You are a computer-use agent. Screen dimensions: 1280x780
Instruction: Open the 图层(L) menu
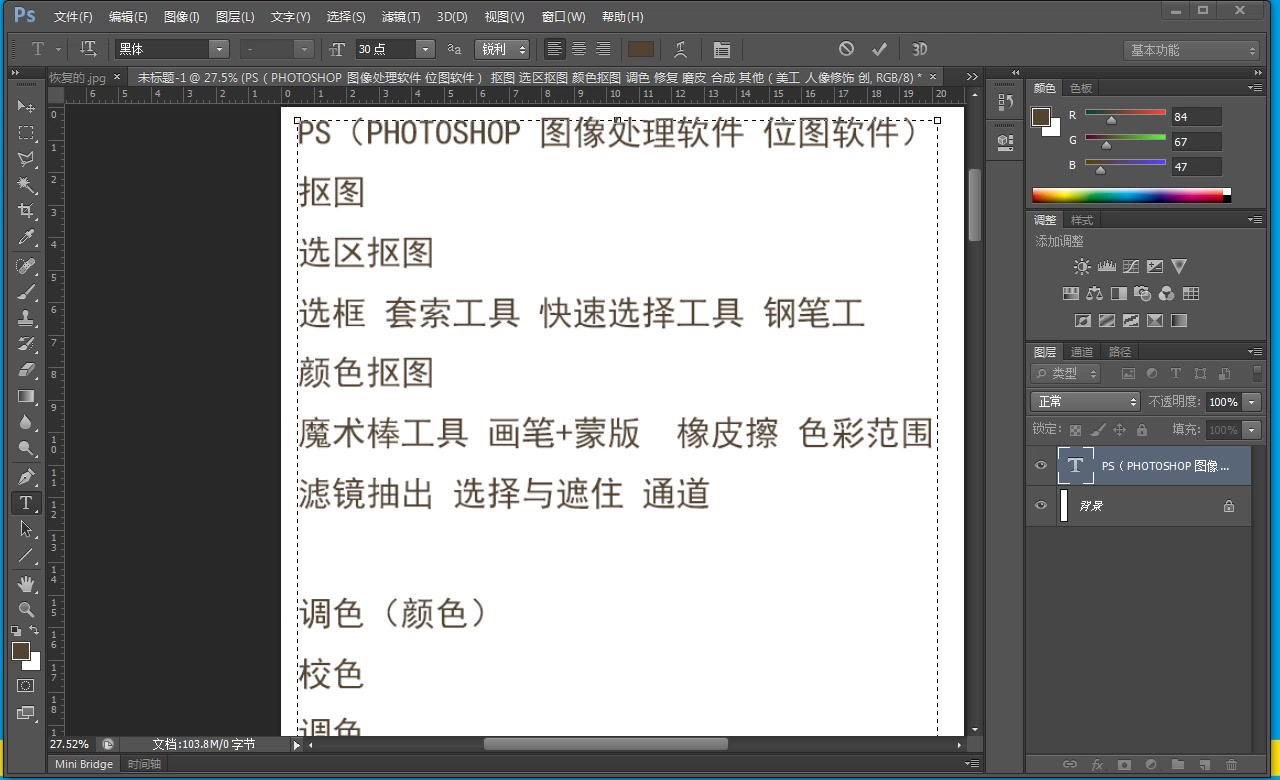(x=235, y=17)
